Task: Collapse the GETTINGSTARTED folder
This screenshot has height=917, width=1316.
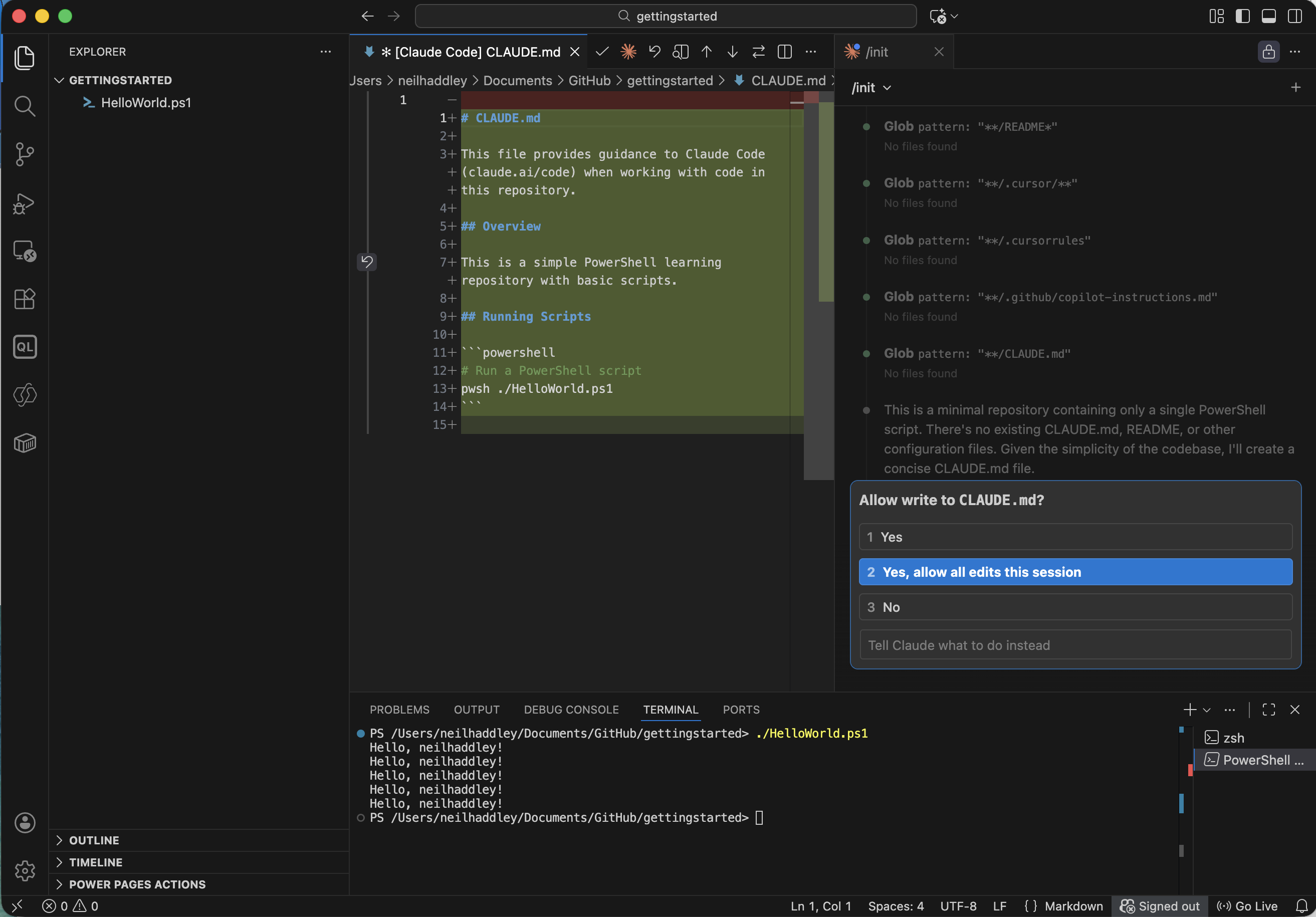Action: [59, 80]
